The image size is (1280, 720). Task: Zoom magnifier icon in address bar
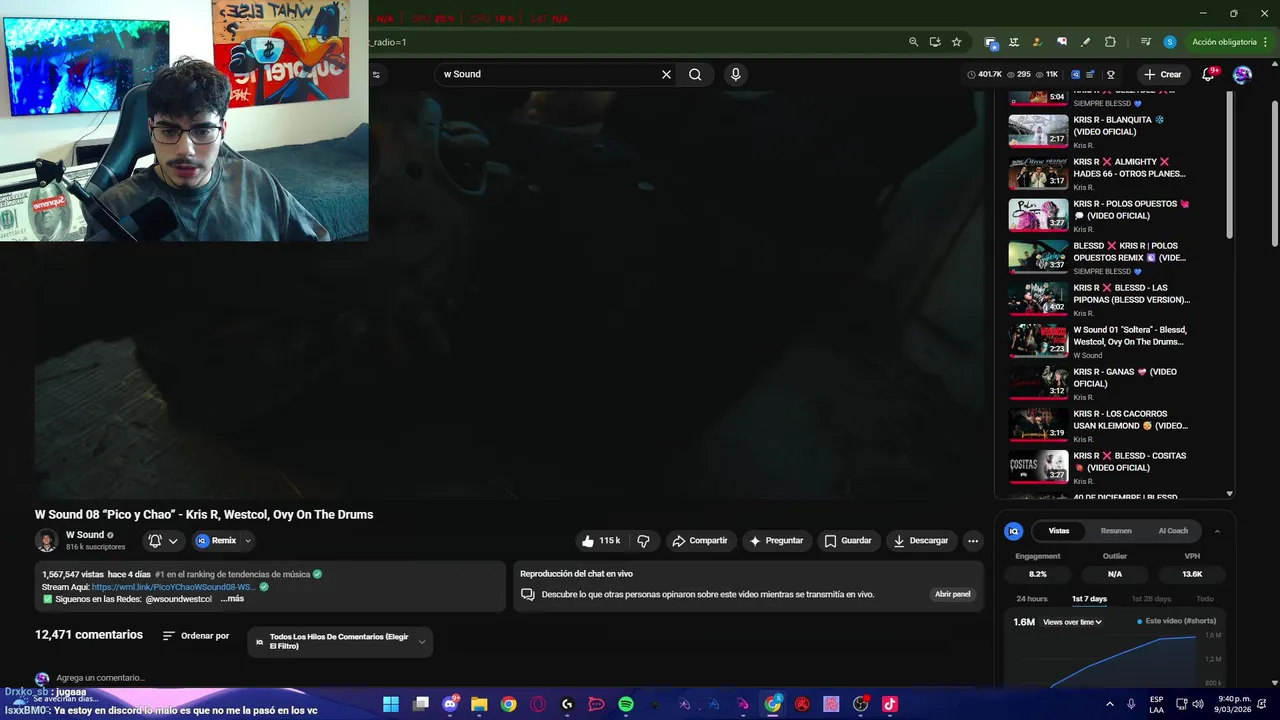pyautogui.click(x=913, y=42)
